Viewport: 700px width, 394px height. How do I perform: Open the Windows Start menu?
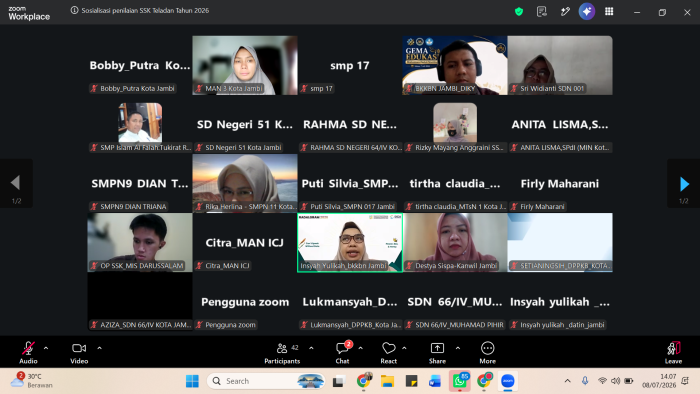[x=192, y=381]
